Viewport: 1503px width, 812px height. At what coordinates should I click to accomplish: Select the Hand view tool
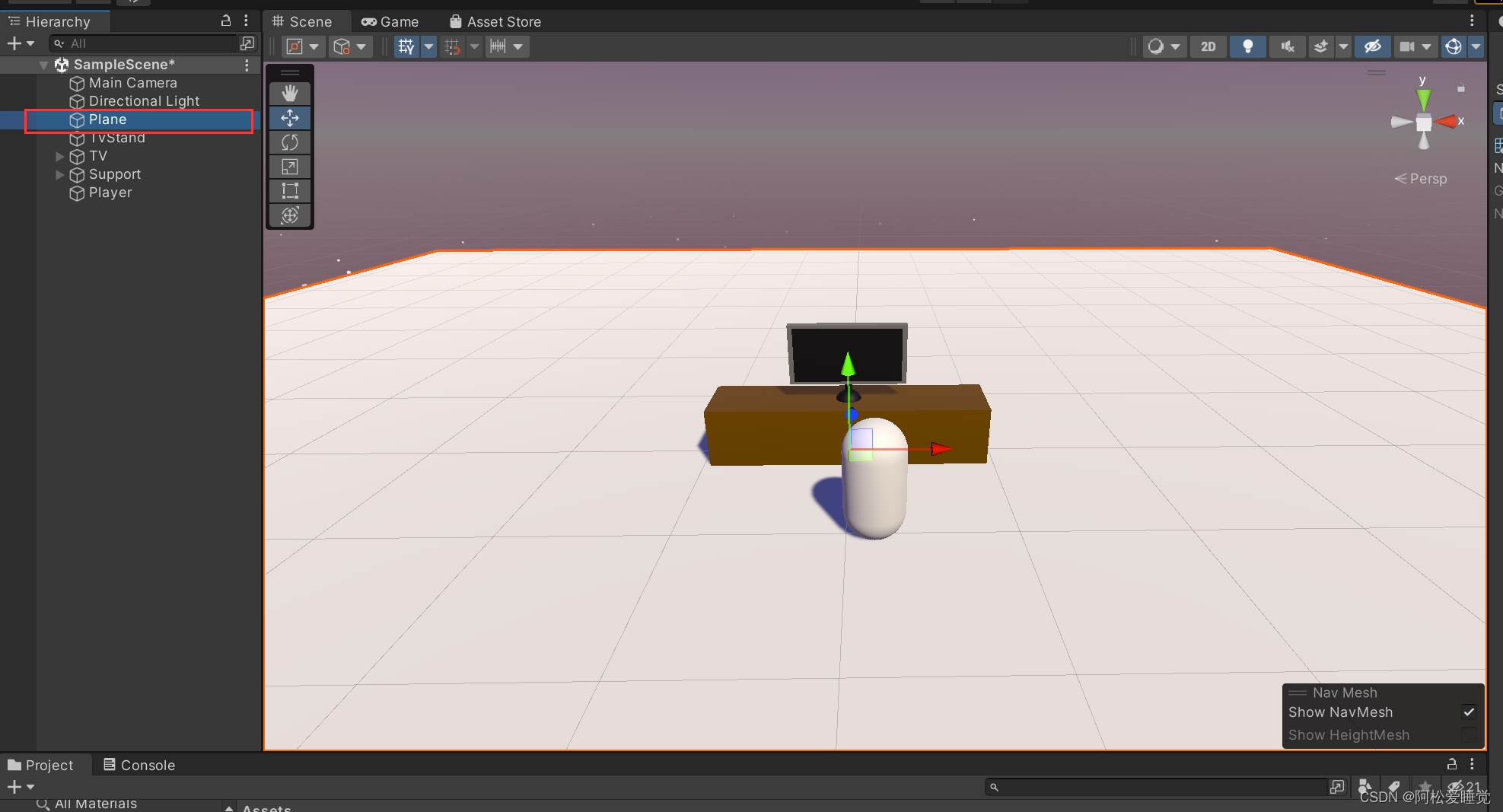pyautogui.click(x=290, y=94)
